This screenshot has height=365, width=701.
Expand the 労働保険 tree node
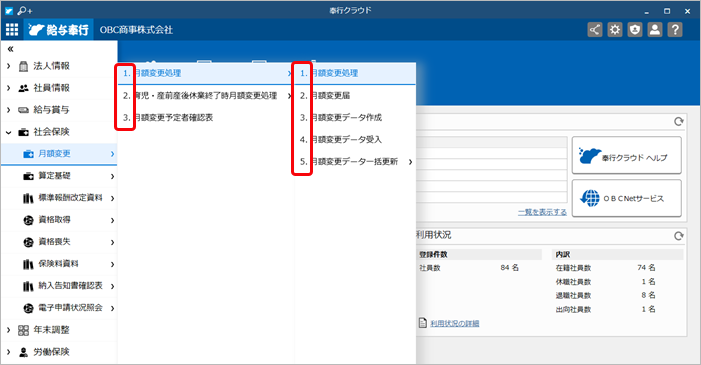click(8, 352)
